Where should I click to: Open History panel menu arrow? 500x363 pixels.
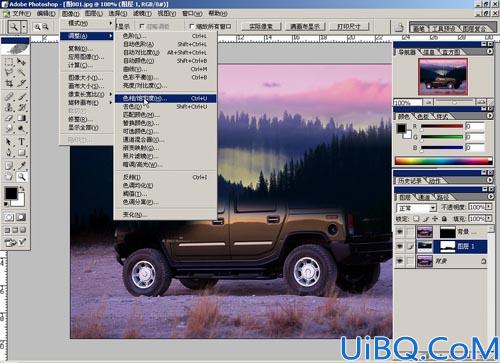click(490, 180)
